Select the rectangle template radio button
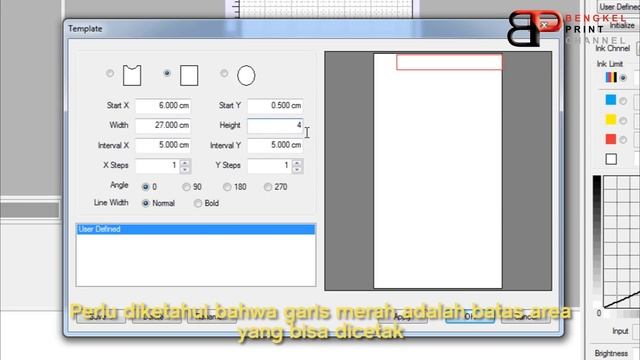Image resolution: width=640 pixels, height=360 pixels. [167, 73]
